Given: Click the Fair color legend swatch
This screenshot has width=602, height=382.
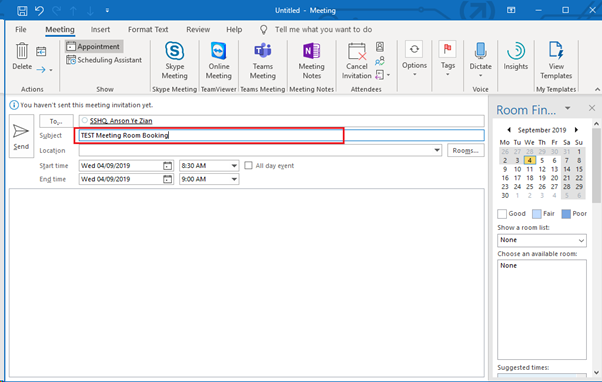Looking at the screenshot, I should [537, 214].
